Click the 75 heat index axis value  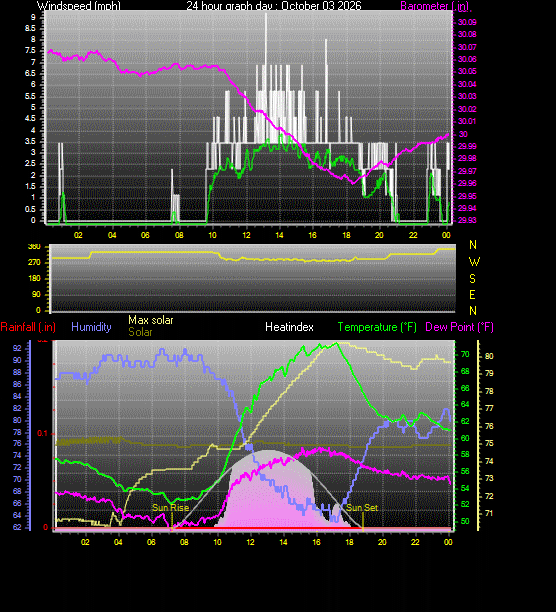(x=489, y=443)
